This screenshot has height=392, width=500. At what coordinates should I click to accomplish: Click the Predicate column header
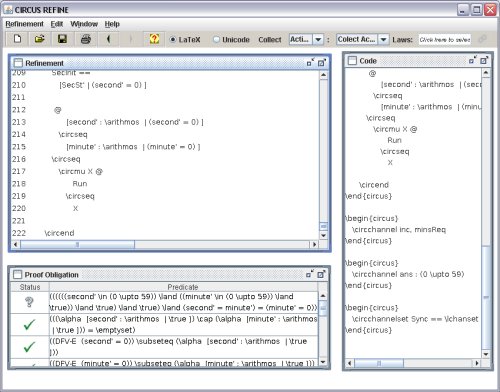click(183, 287)
